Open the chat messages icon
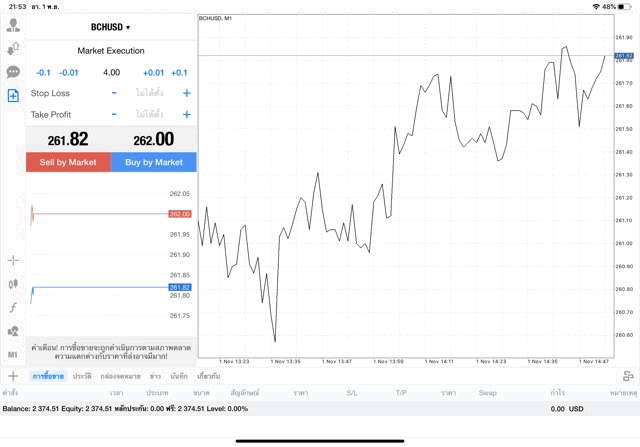The image size is (640, 447). (13, 72)
